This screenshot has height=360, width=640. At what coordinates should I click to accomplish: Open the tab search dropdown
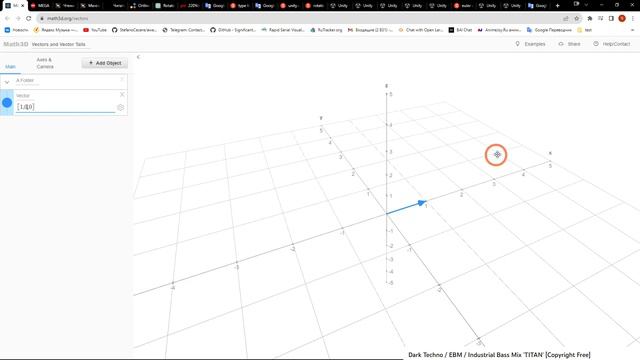tap(587, 5)
